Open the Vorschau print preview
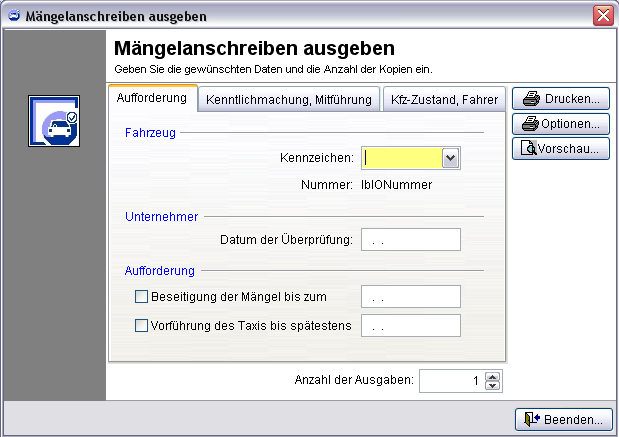The height and width of the screenshot is (437, 619). coord(561,149)
